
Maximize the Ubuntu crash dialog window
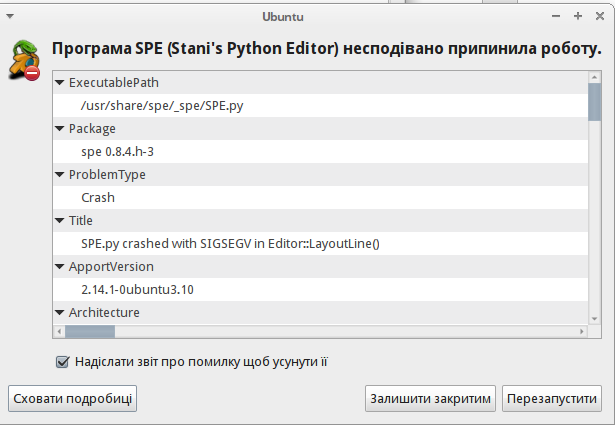pos(577,16)
